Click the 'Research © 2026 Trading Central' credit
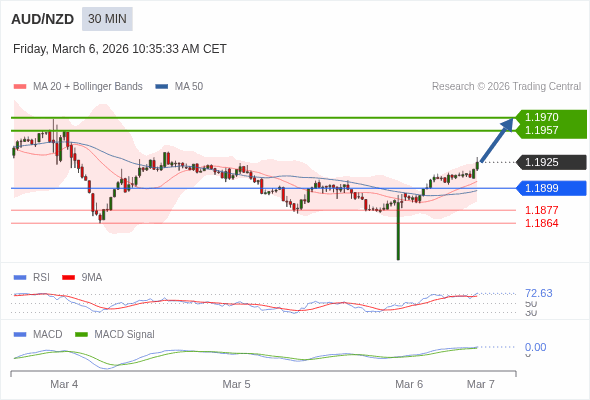This screenshot has height=400, width=590. pos(506,87)
